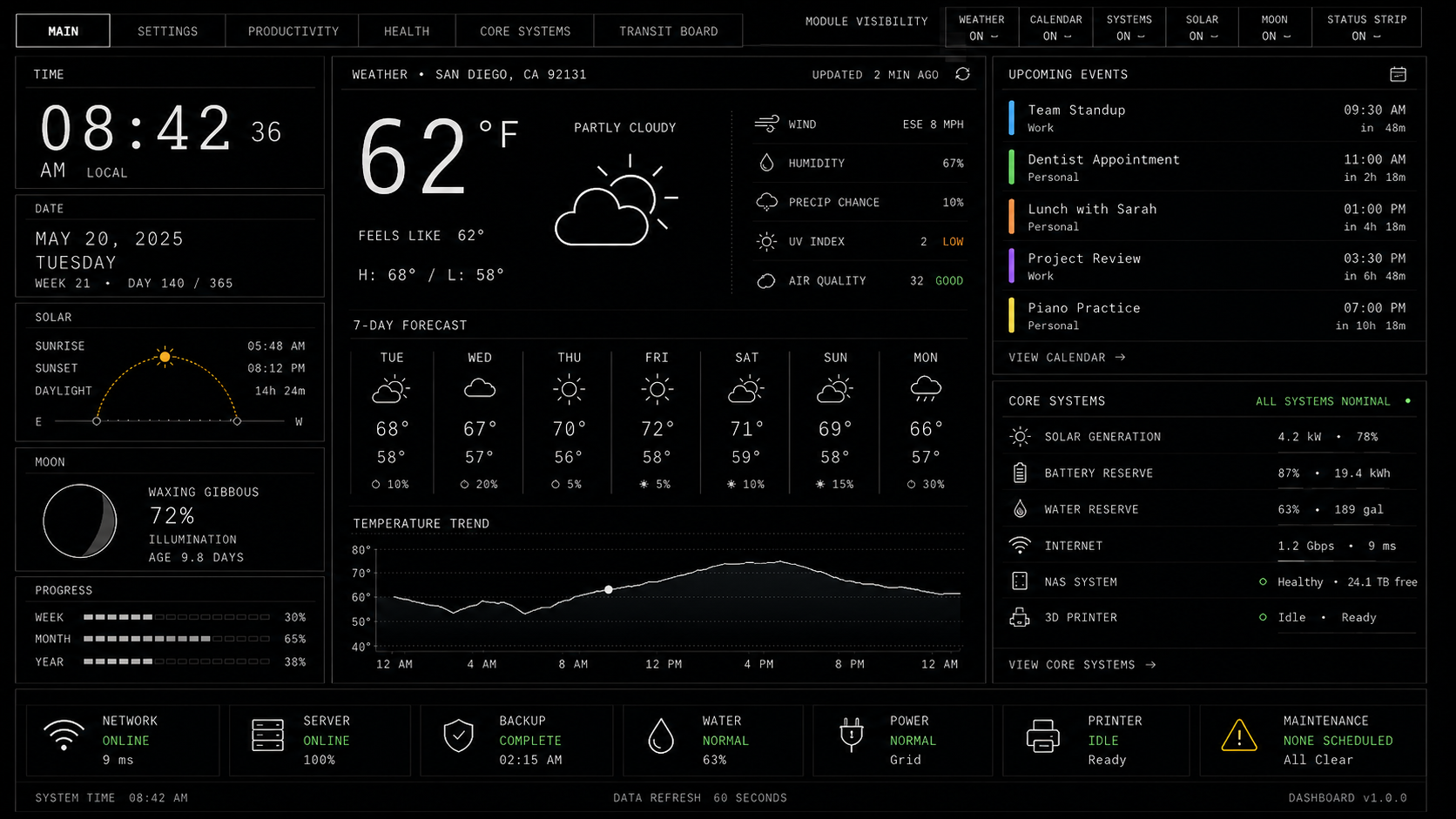Click the maintenance warning triangle icon
Screen dimensions: 1456x819
coord(1239,735)
